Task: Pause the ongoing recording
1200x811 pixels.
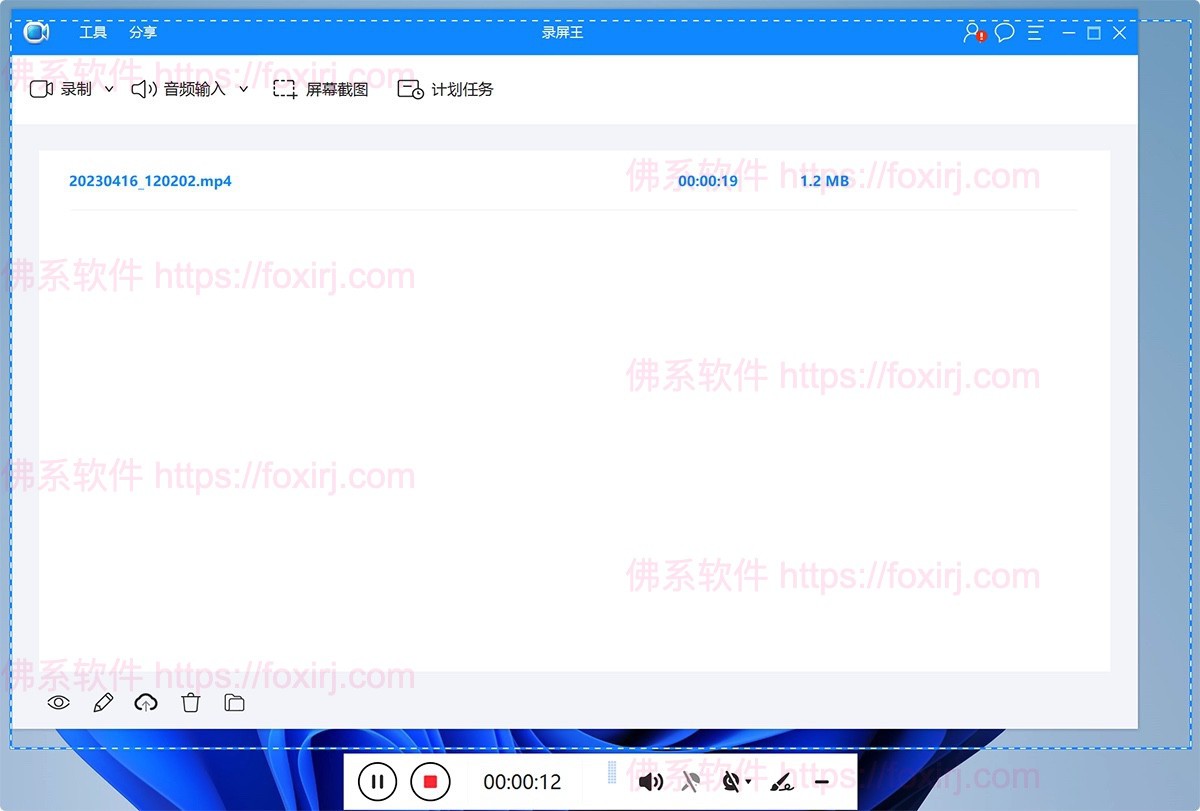Action: click(x=377, y=782)
